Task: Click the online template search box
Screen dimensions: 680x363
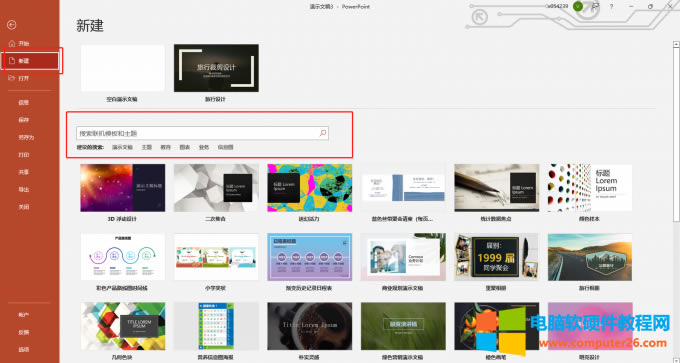Action: (x=203, y=133)
